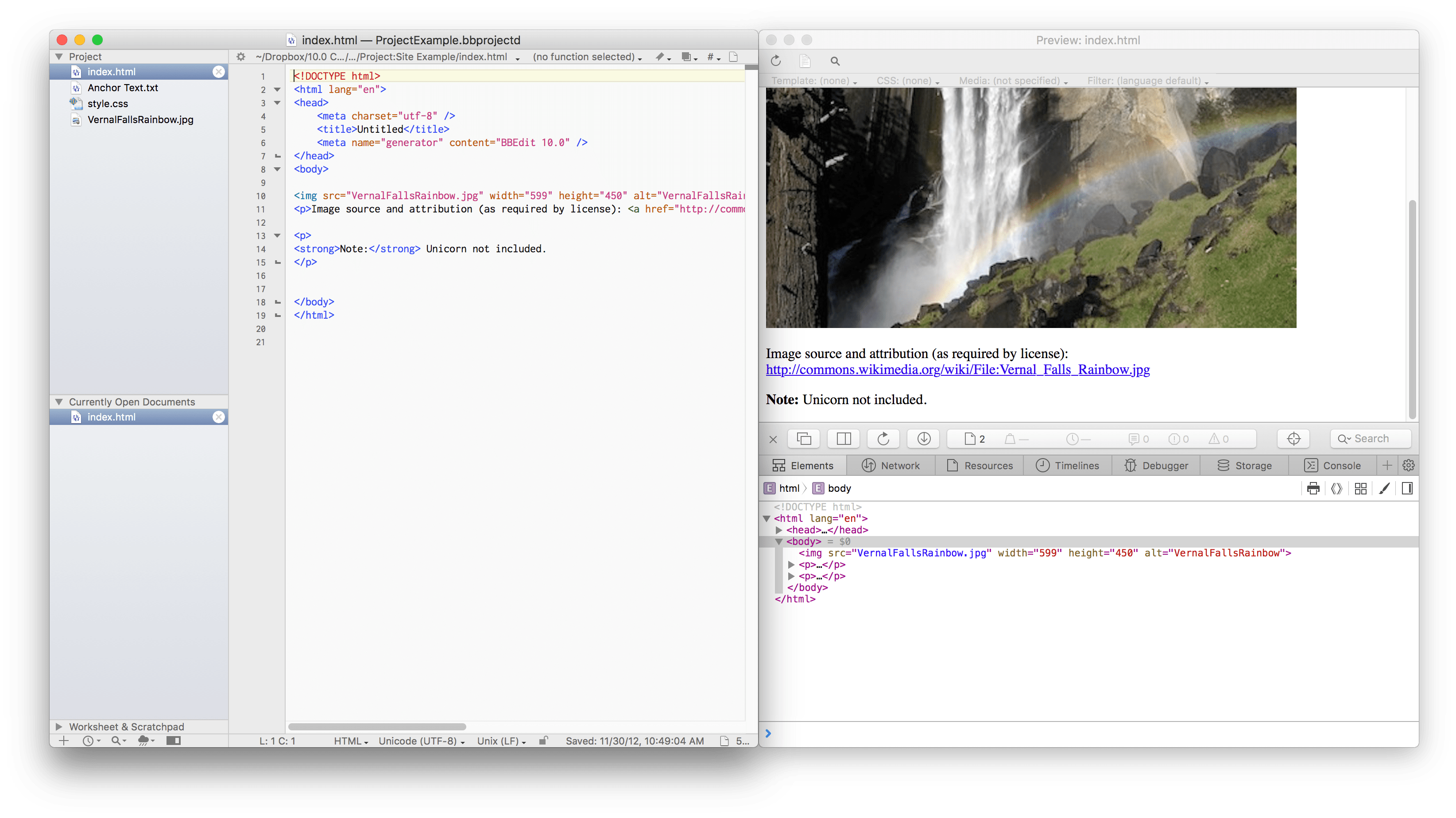
Task: Open the HTML language popup in the status bar
Action: [350, 741]
